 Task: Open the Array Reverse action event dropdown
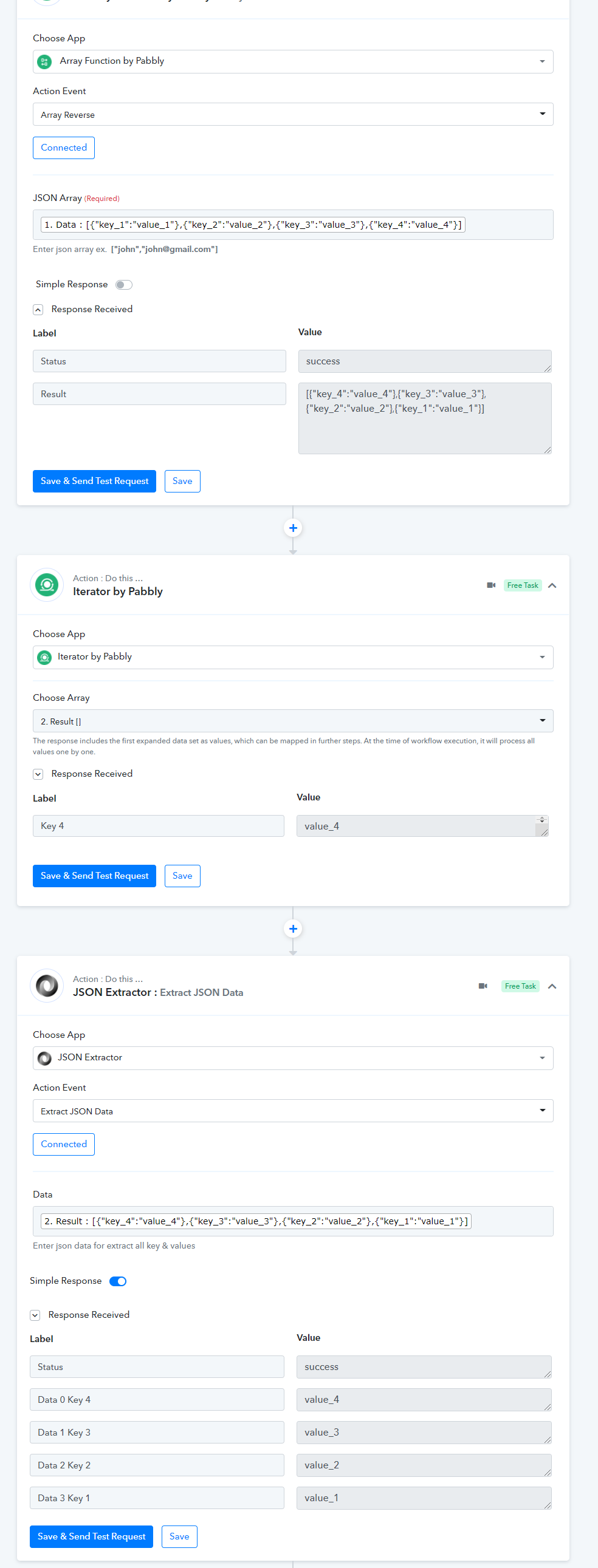click(293, 114)
